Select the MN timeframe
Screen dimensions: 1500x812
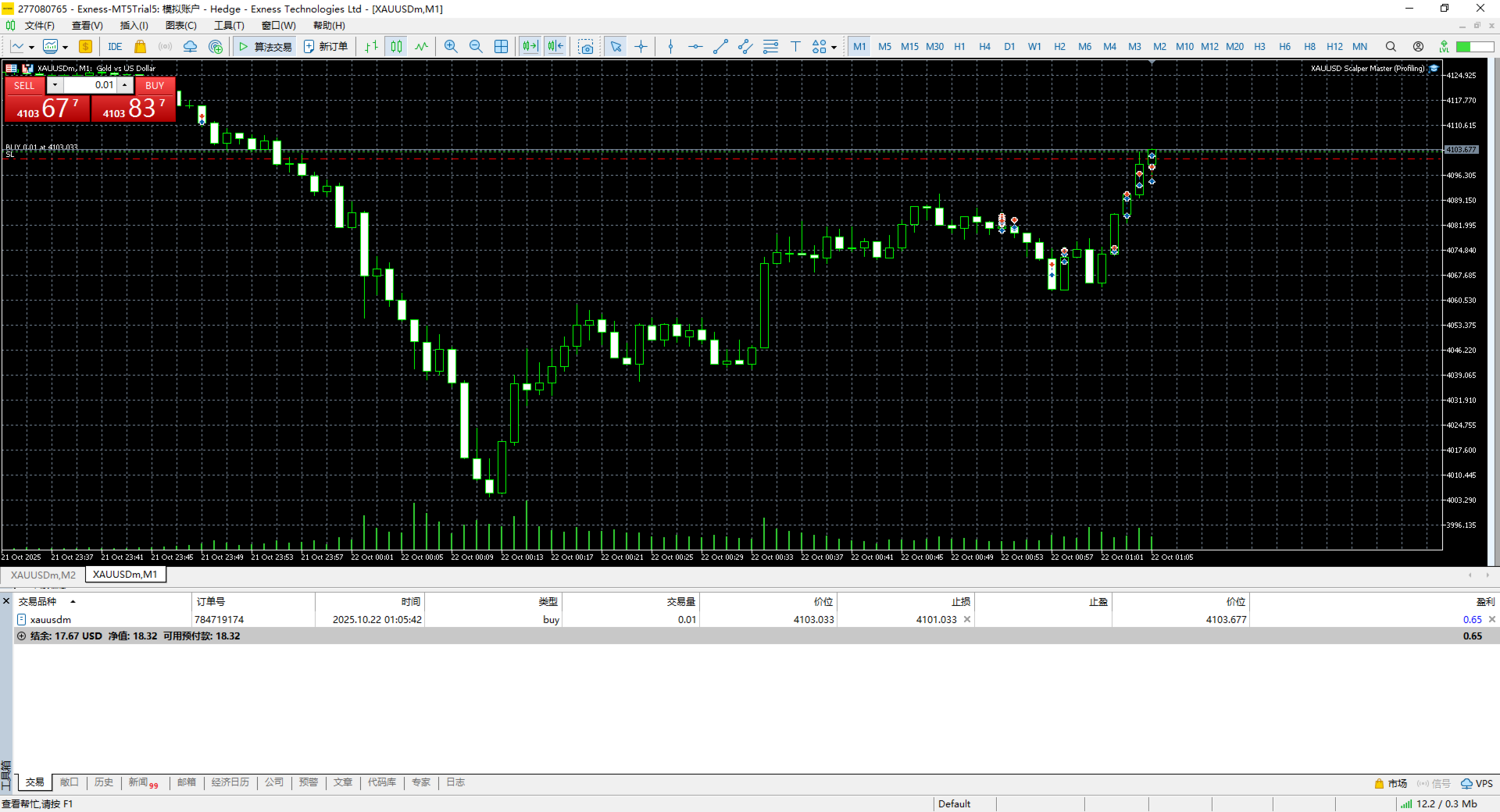(x=1359, y=47)
